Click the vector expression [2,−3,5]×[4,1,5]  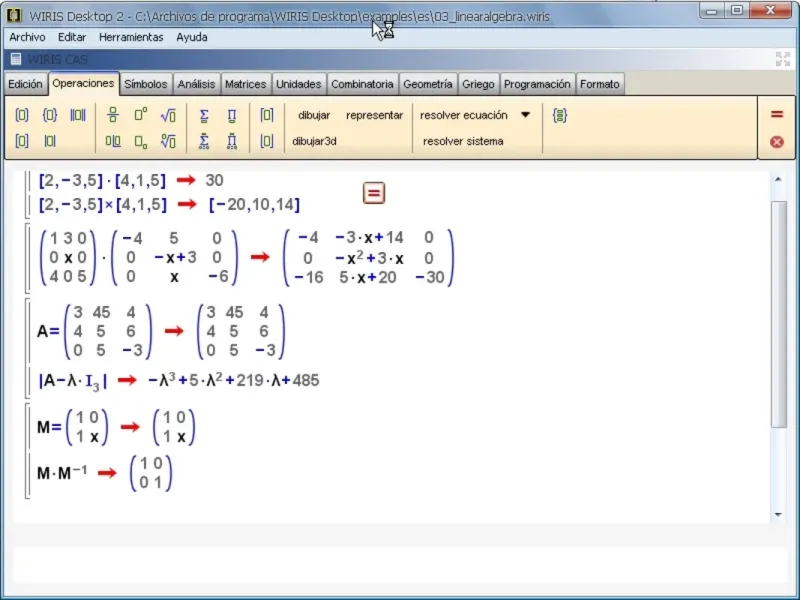click(103, 205)
